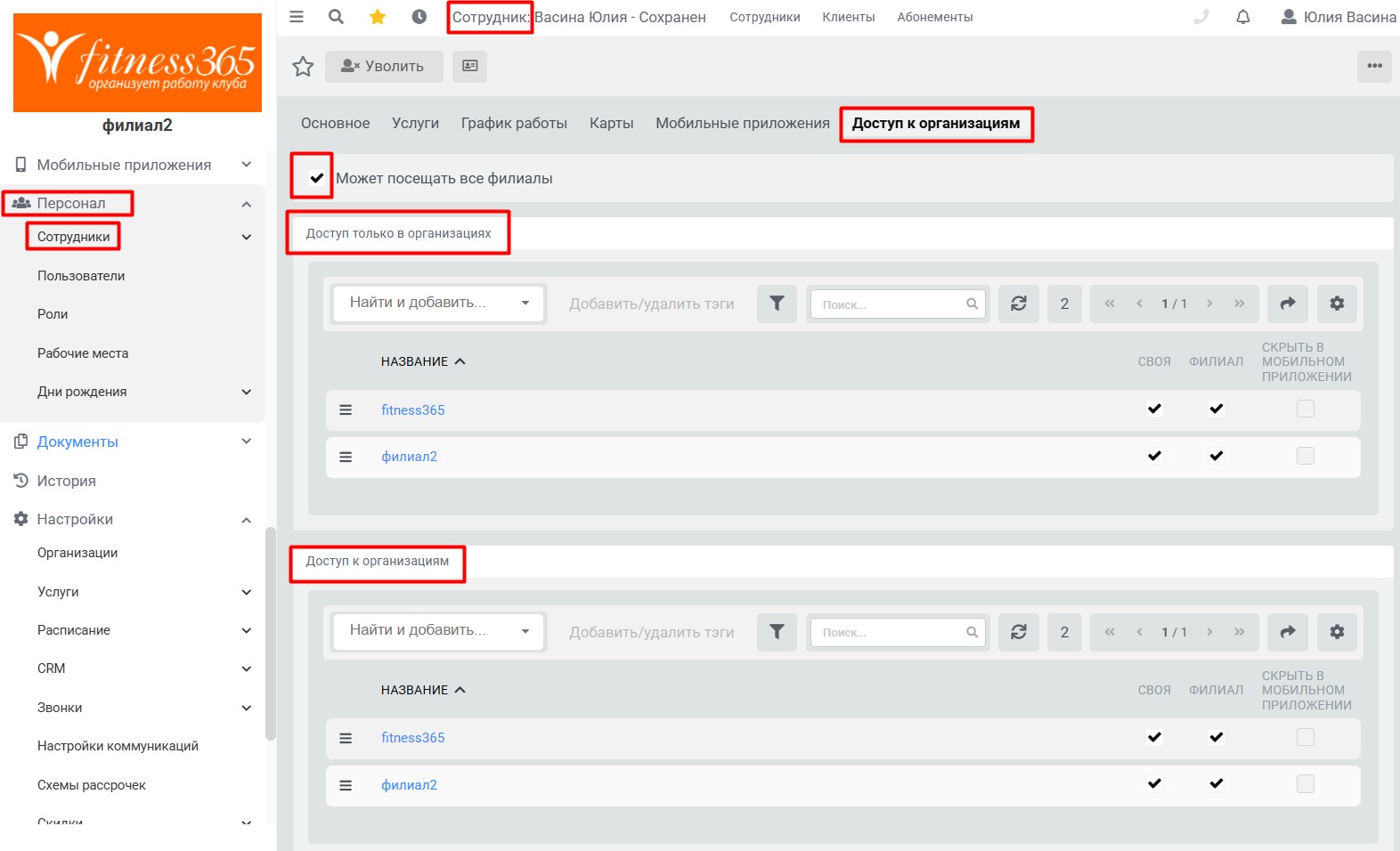
Task: Click the search magnifier in top bar
Action: coord(336,17)
